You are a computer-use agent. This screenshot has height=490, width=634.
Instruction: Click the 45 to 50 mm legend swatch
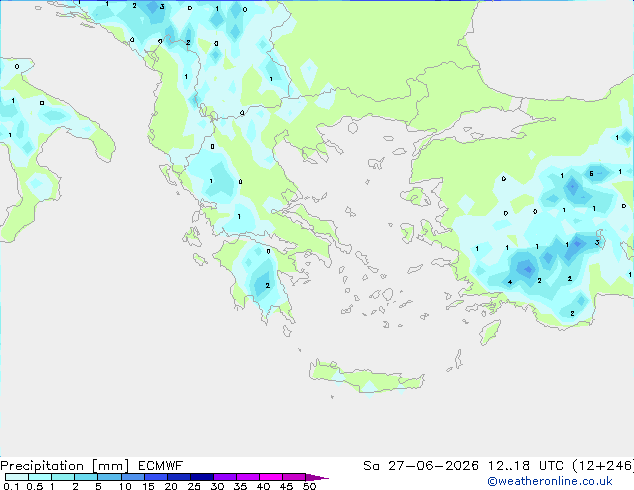294,477
